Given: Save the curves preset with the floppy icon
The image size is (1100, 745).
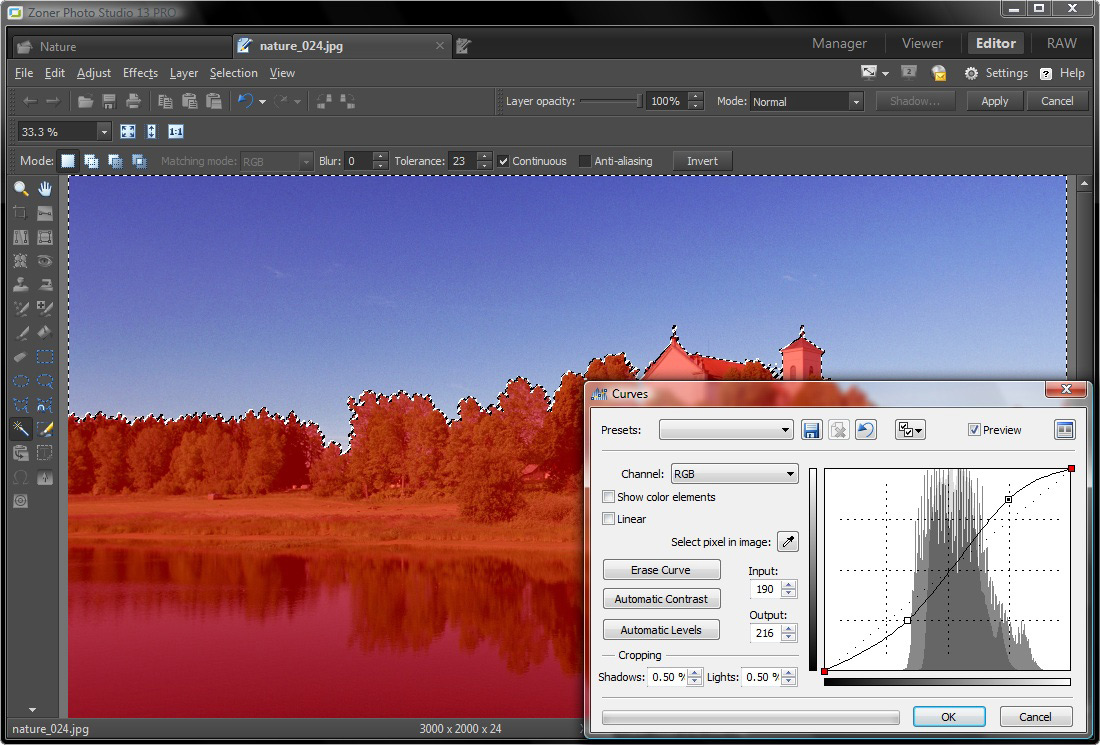Looking at the screenshot, I should 811,430.
